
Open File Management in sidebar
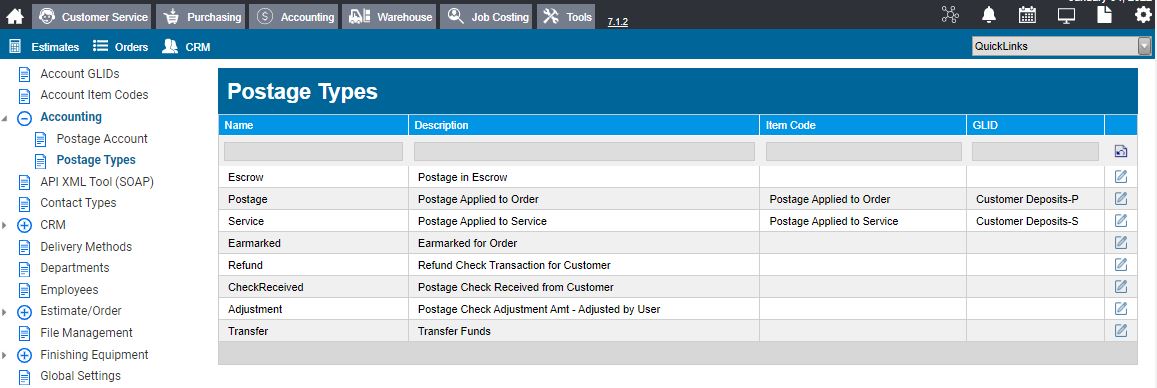(x=86, y=333)
